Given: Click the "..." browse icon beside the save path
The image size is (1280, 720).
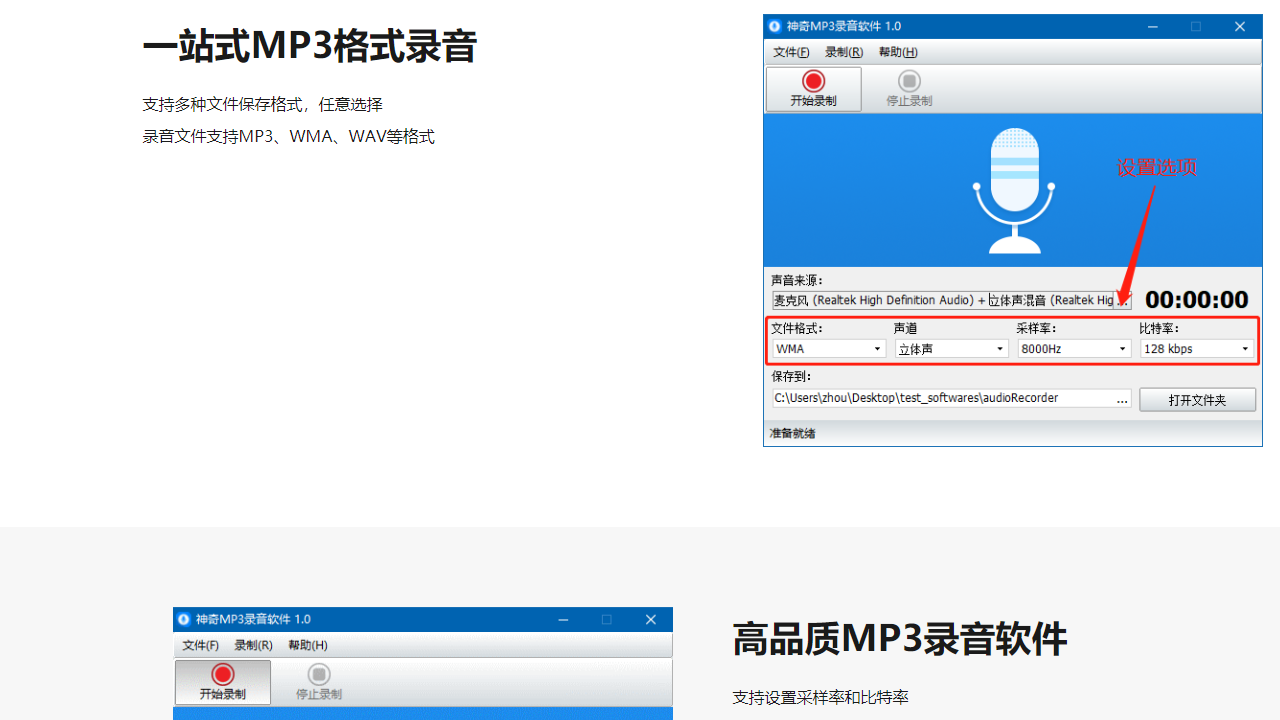Looking at the screenshot, I should pyautogui.click(x=1122, y=398).
